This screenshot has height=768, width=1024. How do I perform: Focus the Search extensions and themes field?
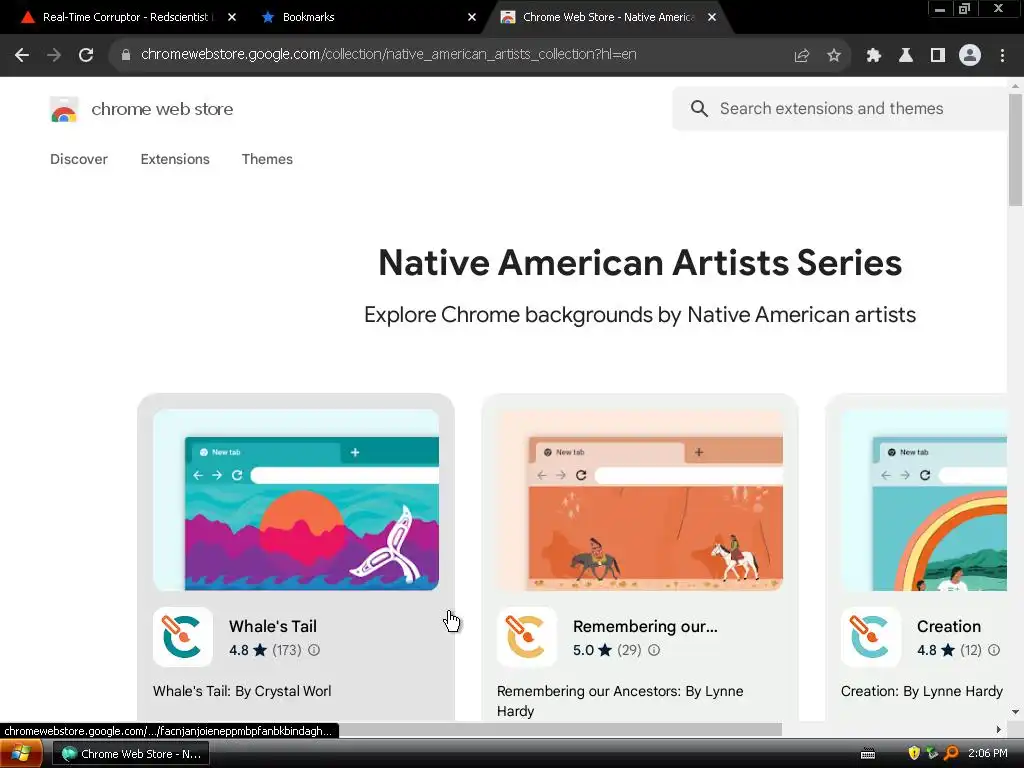coord(841,108)
